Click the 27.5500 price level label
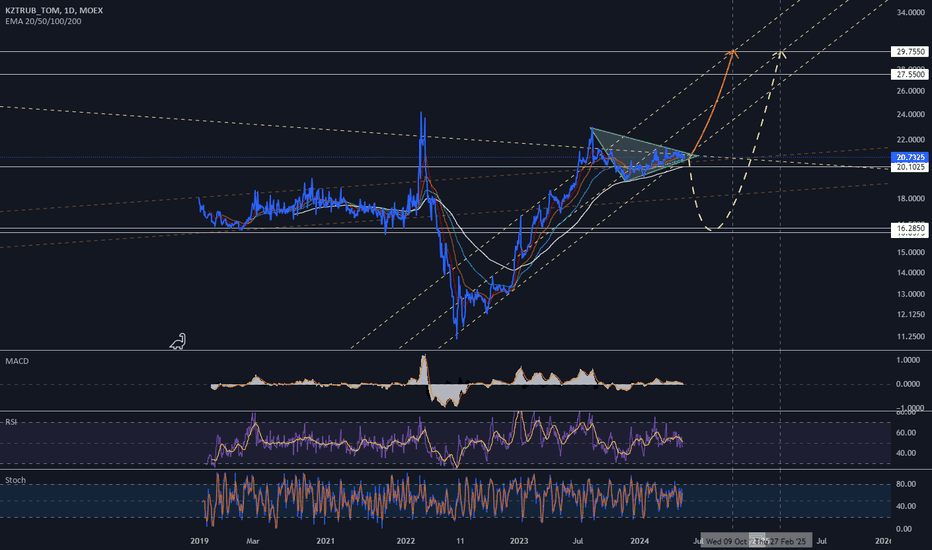 [910, 74]
